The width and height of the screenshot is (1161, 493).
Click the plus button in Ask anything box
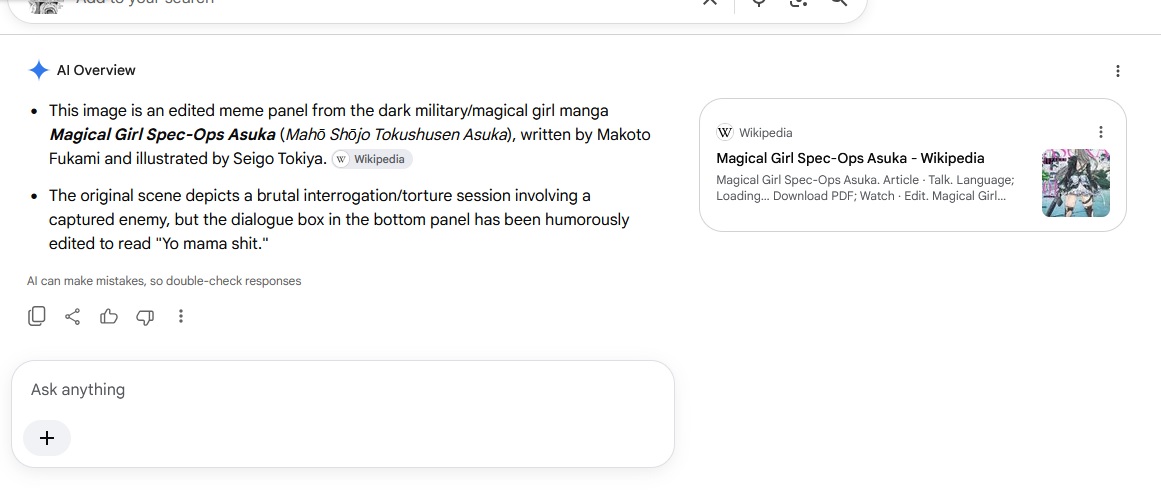pyautogui.click(x=47, y=438)
